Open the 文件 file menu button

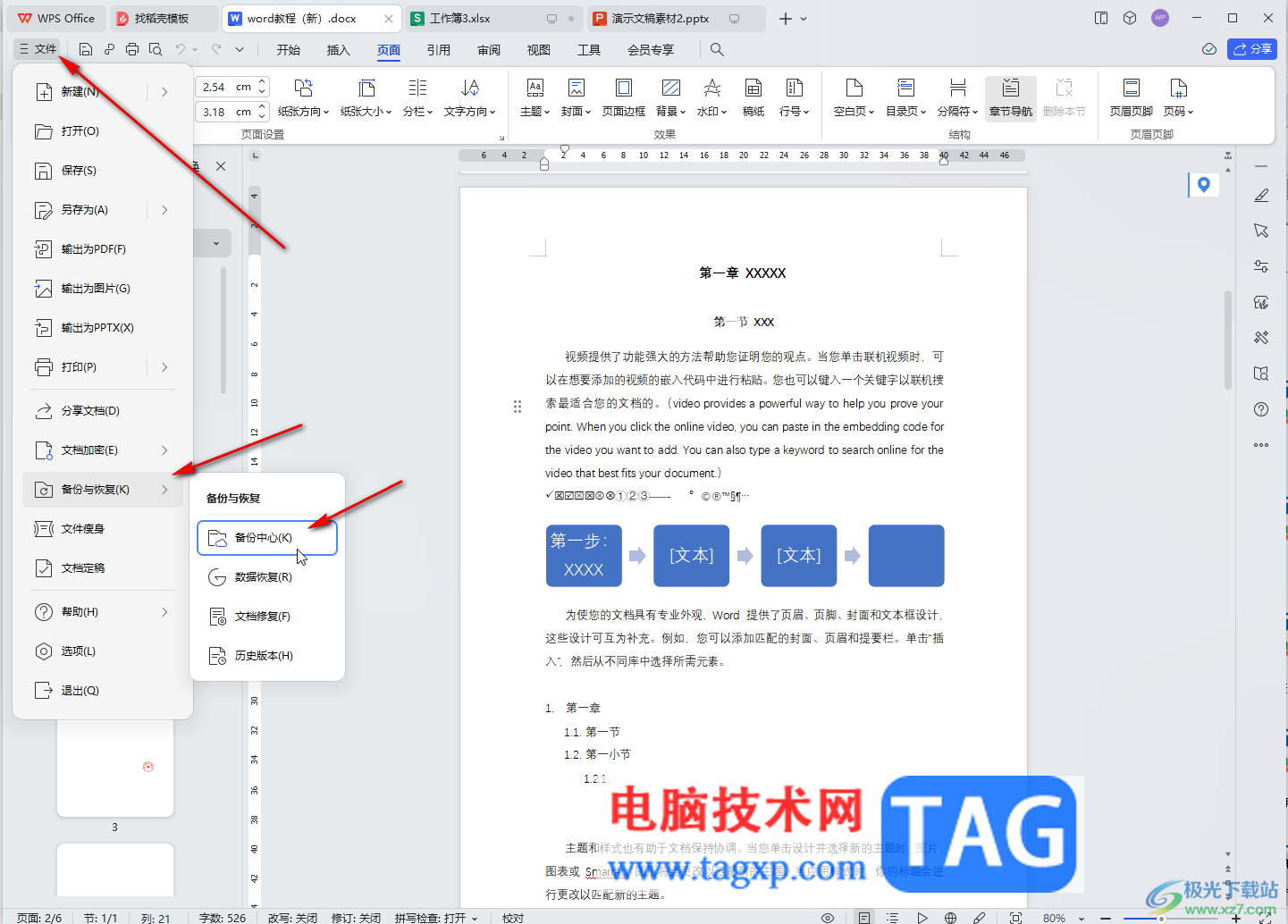tap(38, 49)
